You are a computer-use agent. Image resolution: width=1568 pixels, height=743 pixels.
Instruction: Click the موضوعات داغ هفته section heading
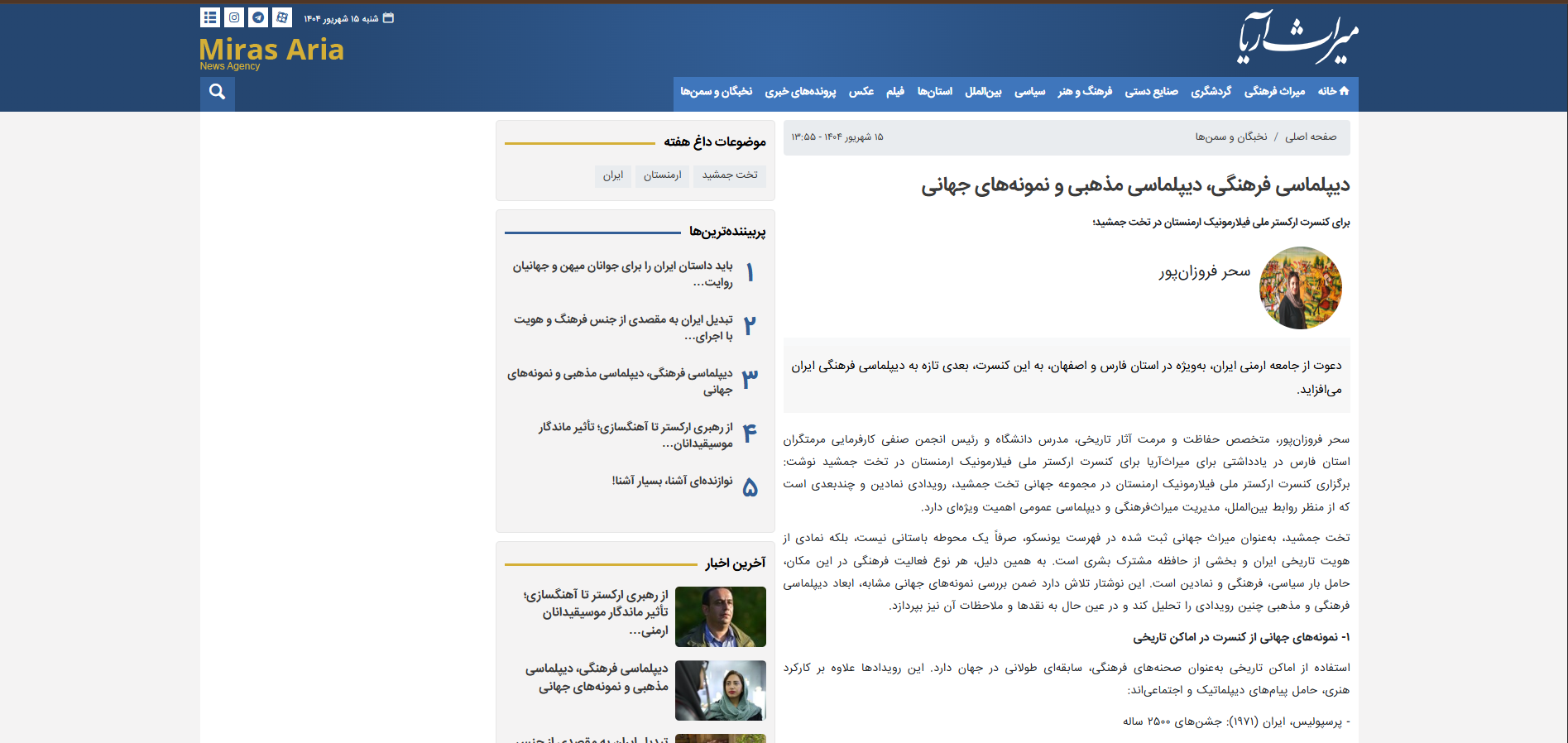715,142
